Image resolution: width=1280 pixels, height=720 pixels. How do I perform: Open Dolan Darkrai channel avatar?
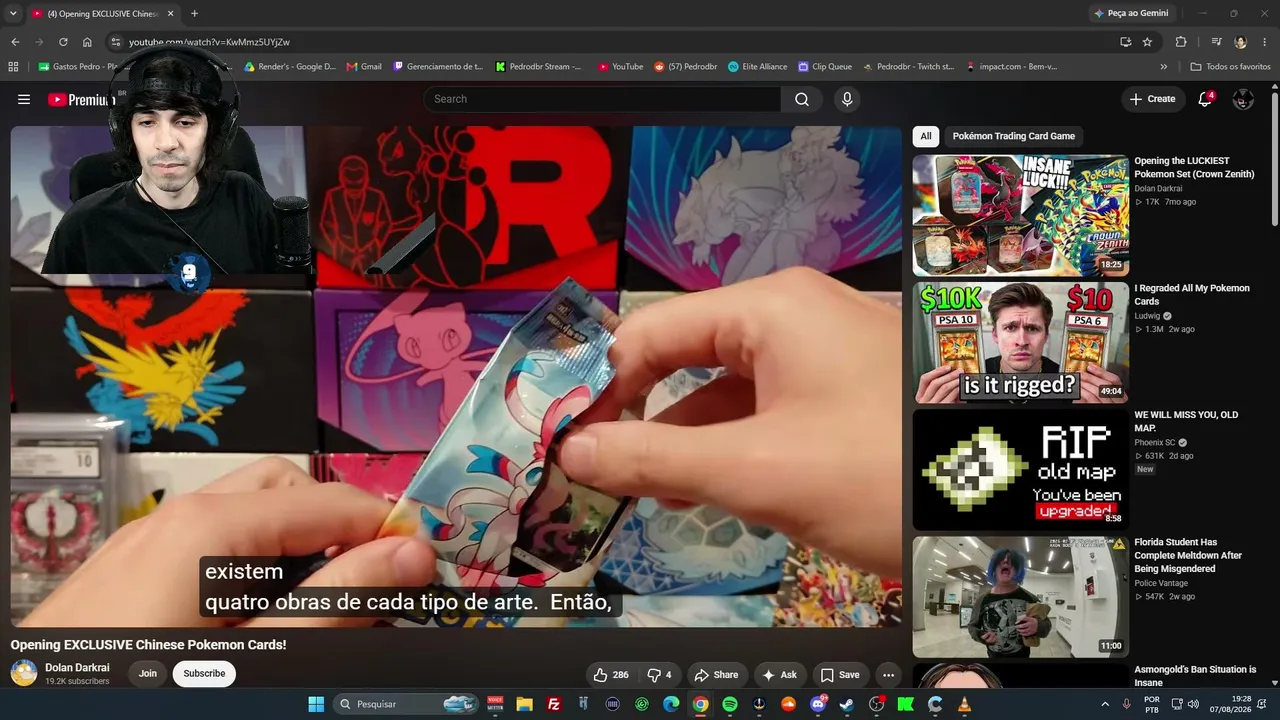pos(24,673)
